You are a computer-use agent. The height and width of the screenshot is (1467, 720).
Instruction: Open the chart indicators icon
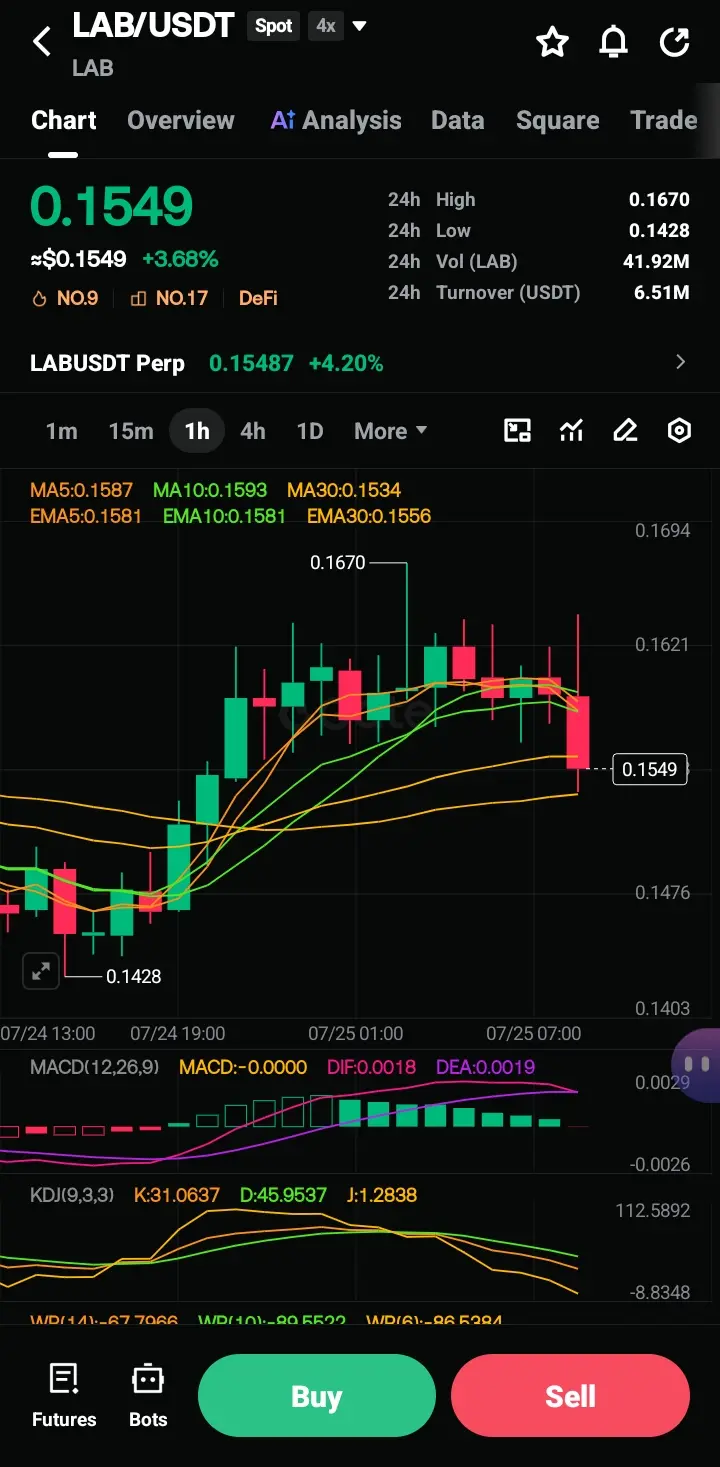571,431
